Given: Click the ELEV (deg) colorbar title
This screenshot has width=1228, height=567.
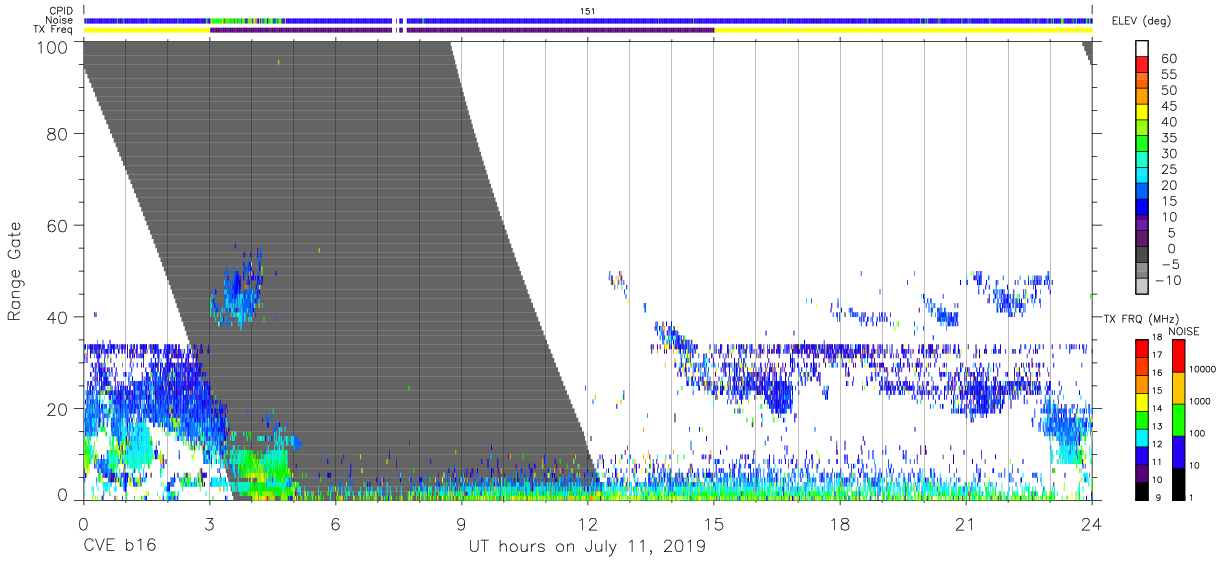Looking at the screenshot, I should [x=1139, y=20].
